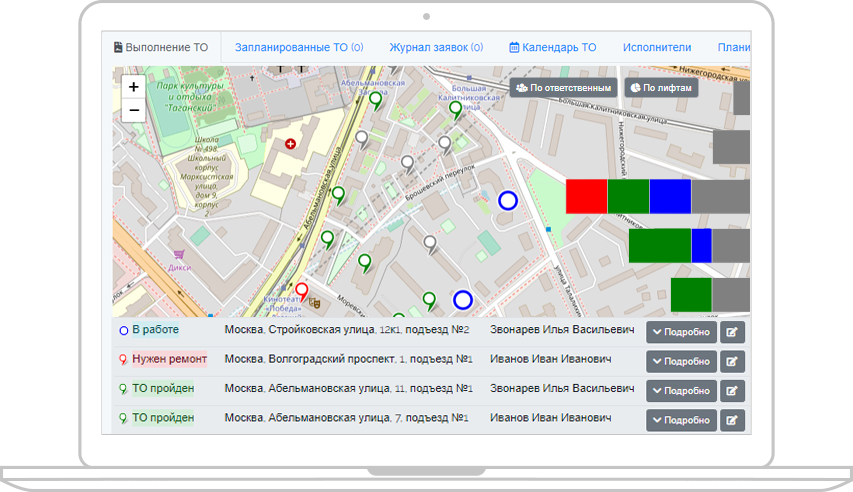Edit the Абельмановская улица, 11 entry

coord(733,391)
